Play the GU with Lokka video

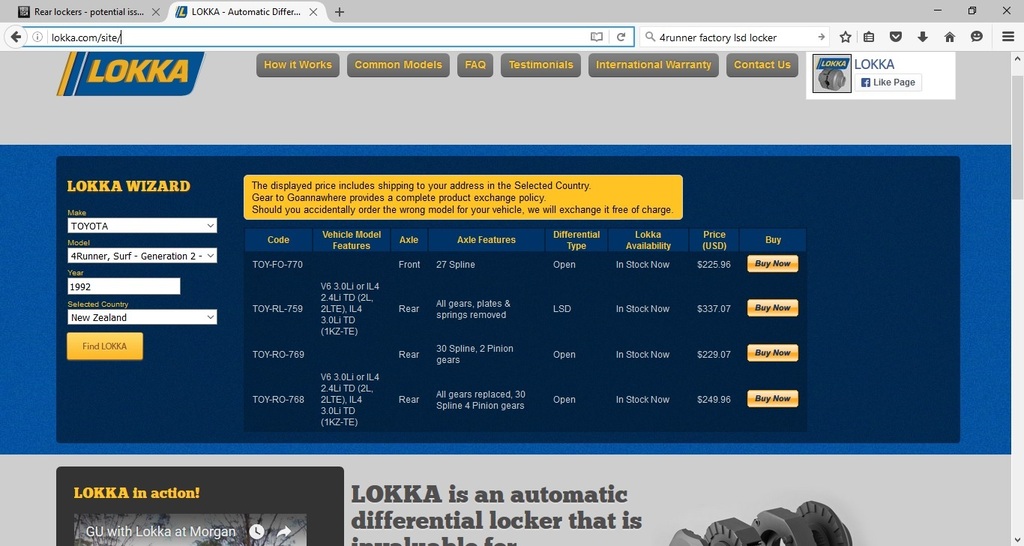coord(190,530)
